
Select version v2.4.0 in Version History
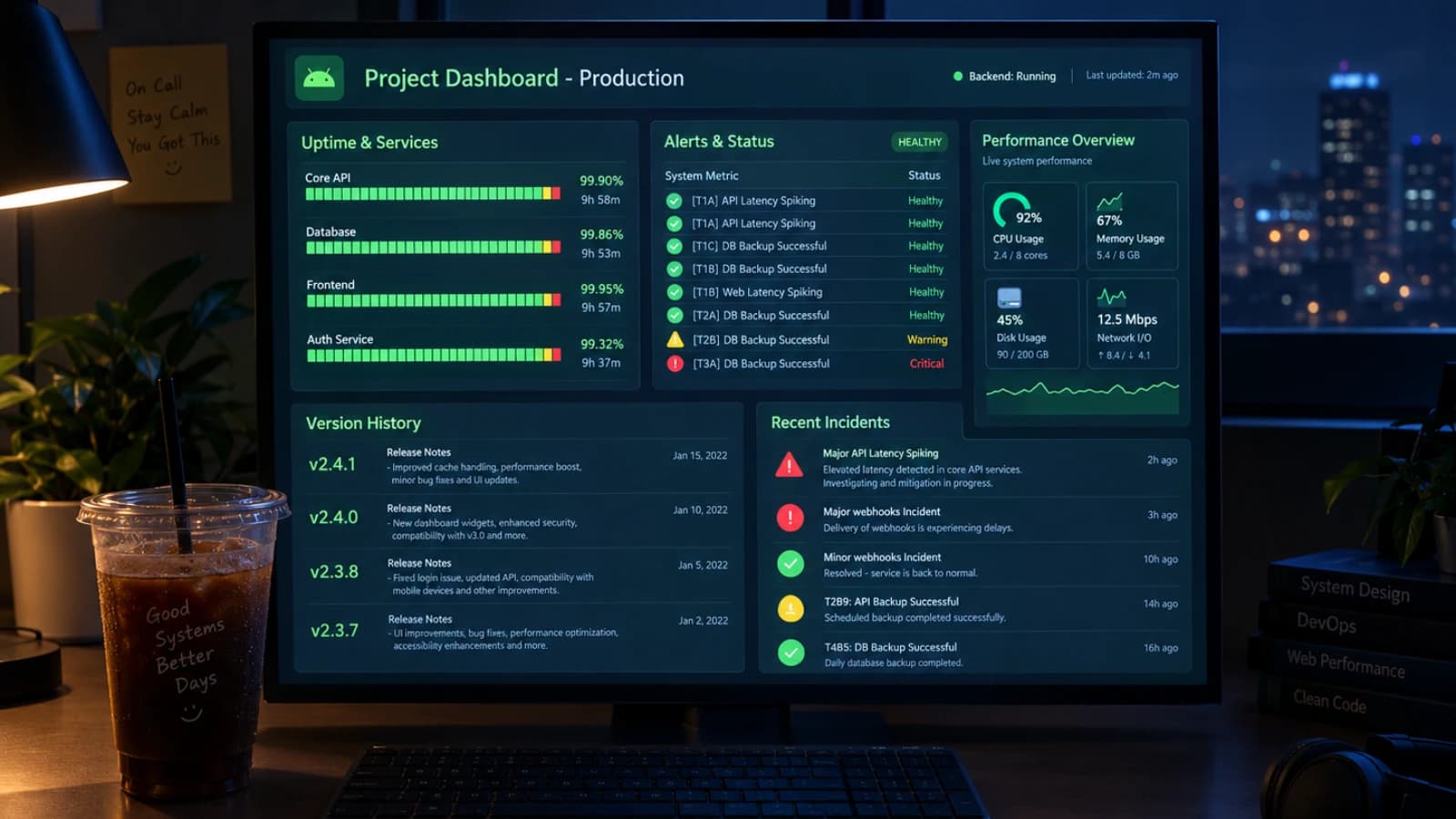334,517
